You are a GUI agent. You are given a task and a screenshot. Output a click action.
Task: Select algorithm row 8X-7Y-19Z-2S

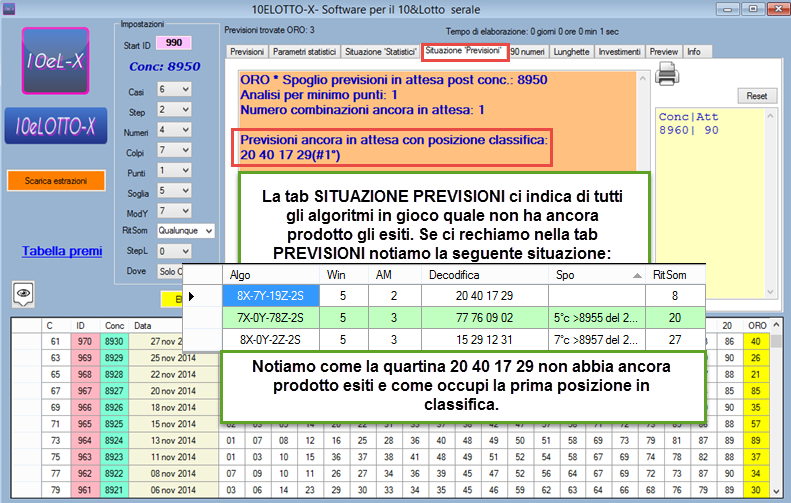click(271, 296)
